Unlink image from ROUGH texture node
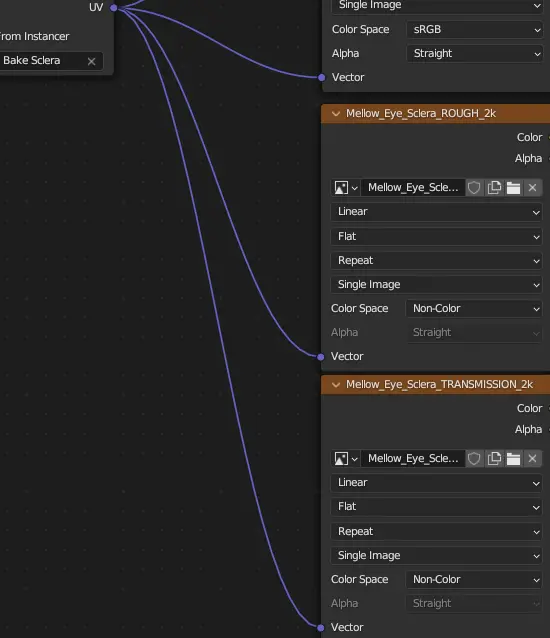 [x=533, y=188]
